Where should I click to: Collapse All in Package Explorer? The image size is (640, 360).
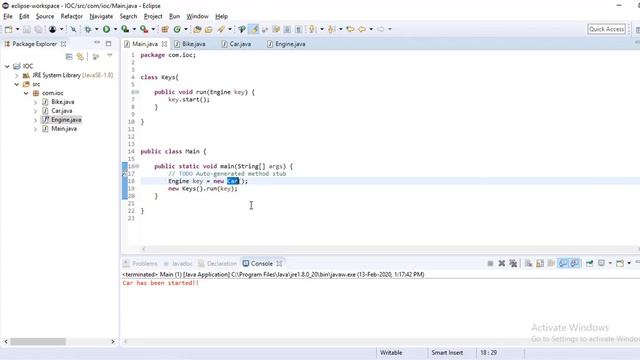[69, 57]
